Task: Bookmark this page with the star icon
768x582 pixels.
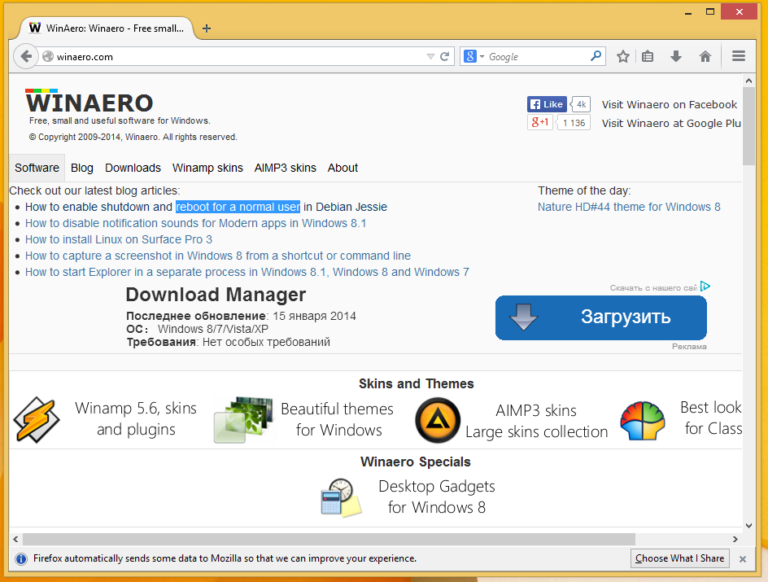Action: [623, 57]
